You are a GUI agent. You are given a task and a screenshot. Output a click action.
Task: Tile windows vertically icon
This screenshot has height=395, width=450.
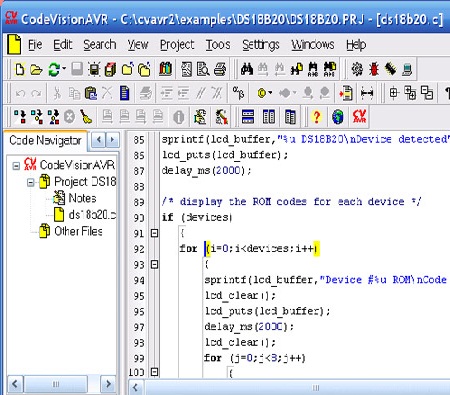269,117
